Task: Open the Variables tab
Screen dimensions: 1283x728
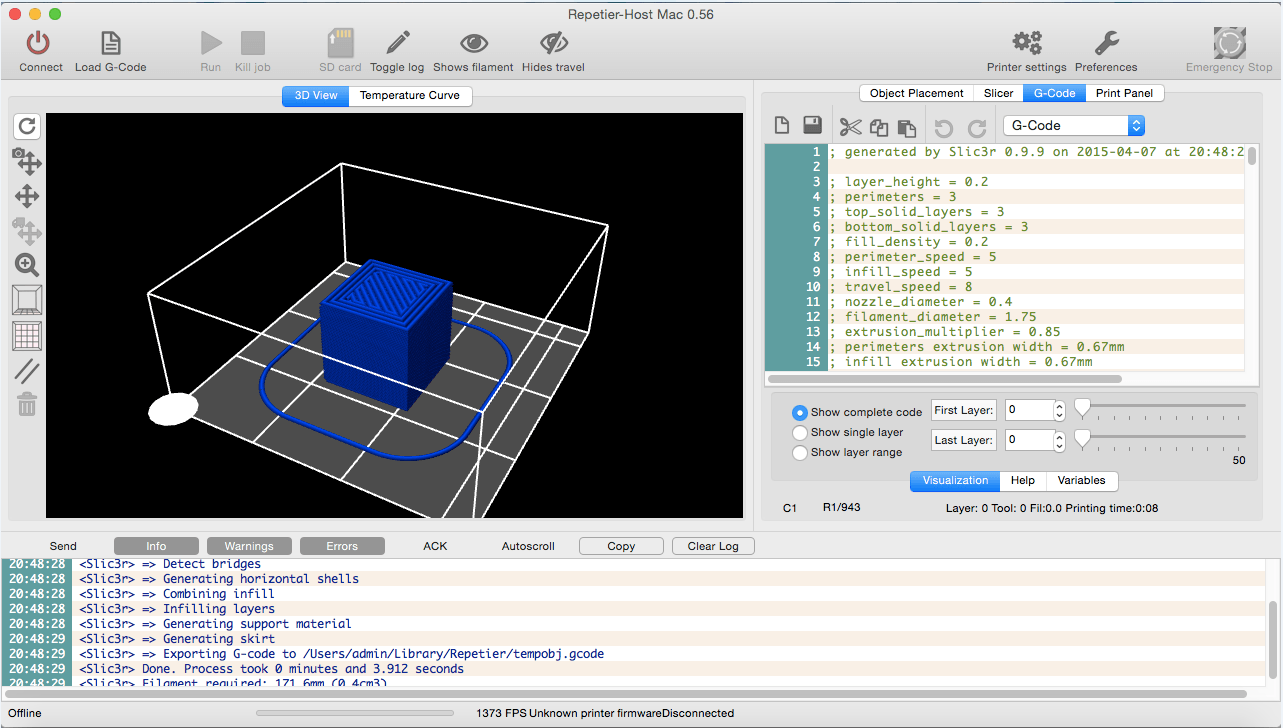Action: (x=1082, y=480)
